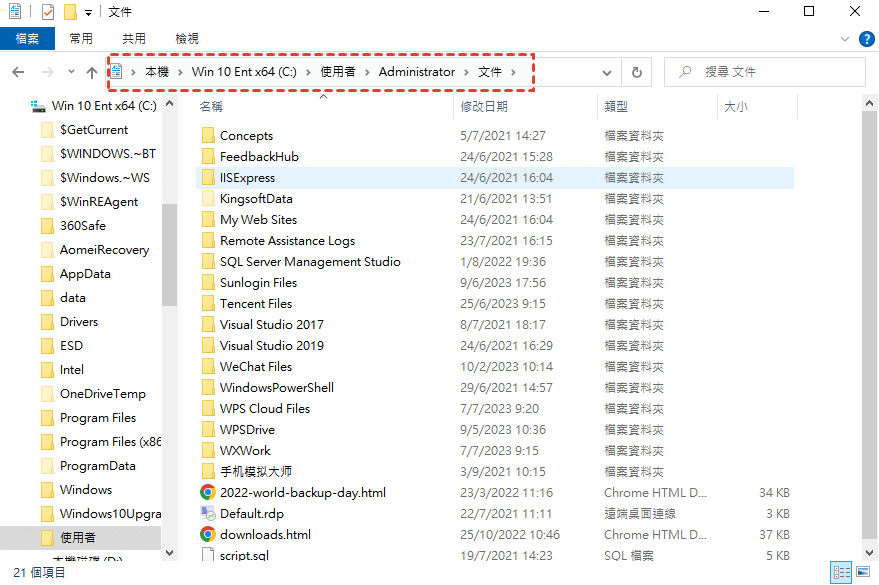
Task: Select Win 10 Ent x64 (C:) in tree
Action: [x=104, y=106]
